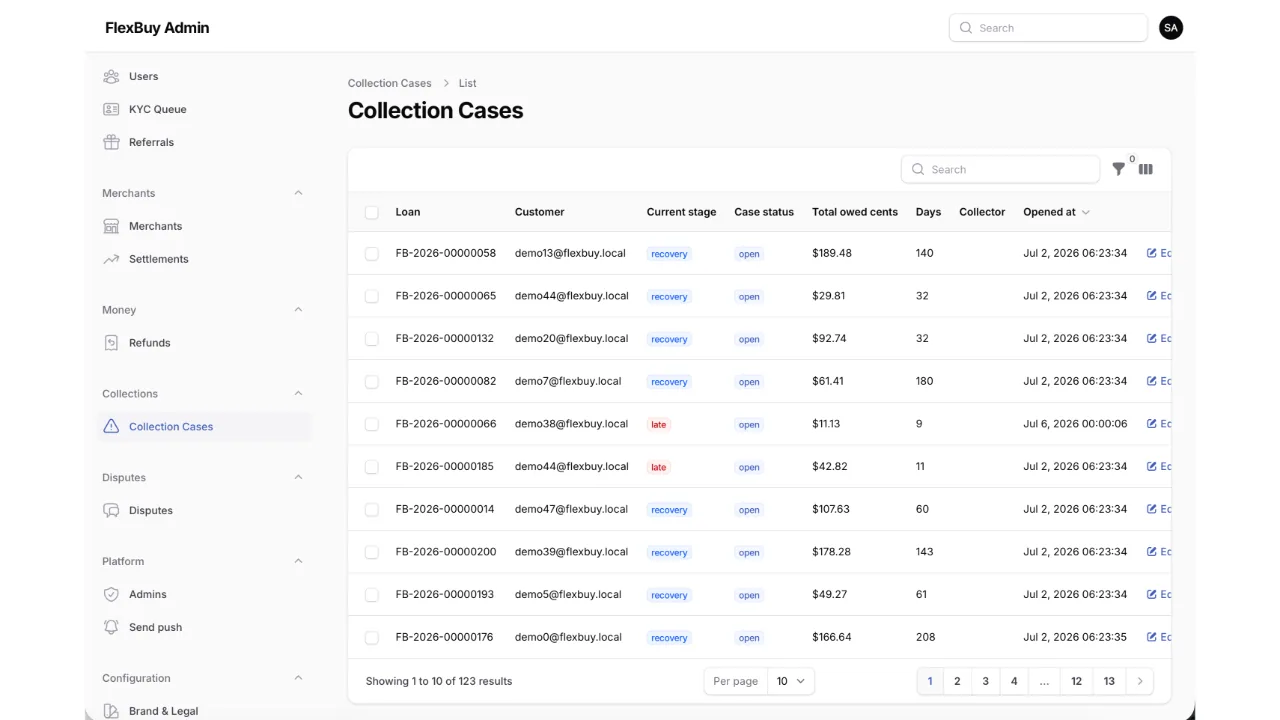Click the Collection Cases breadcrumb link
This screenshot has height=720, width=1280.
coord(390,83)
